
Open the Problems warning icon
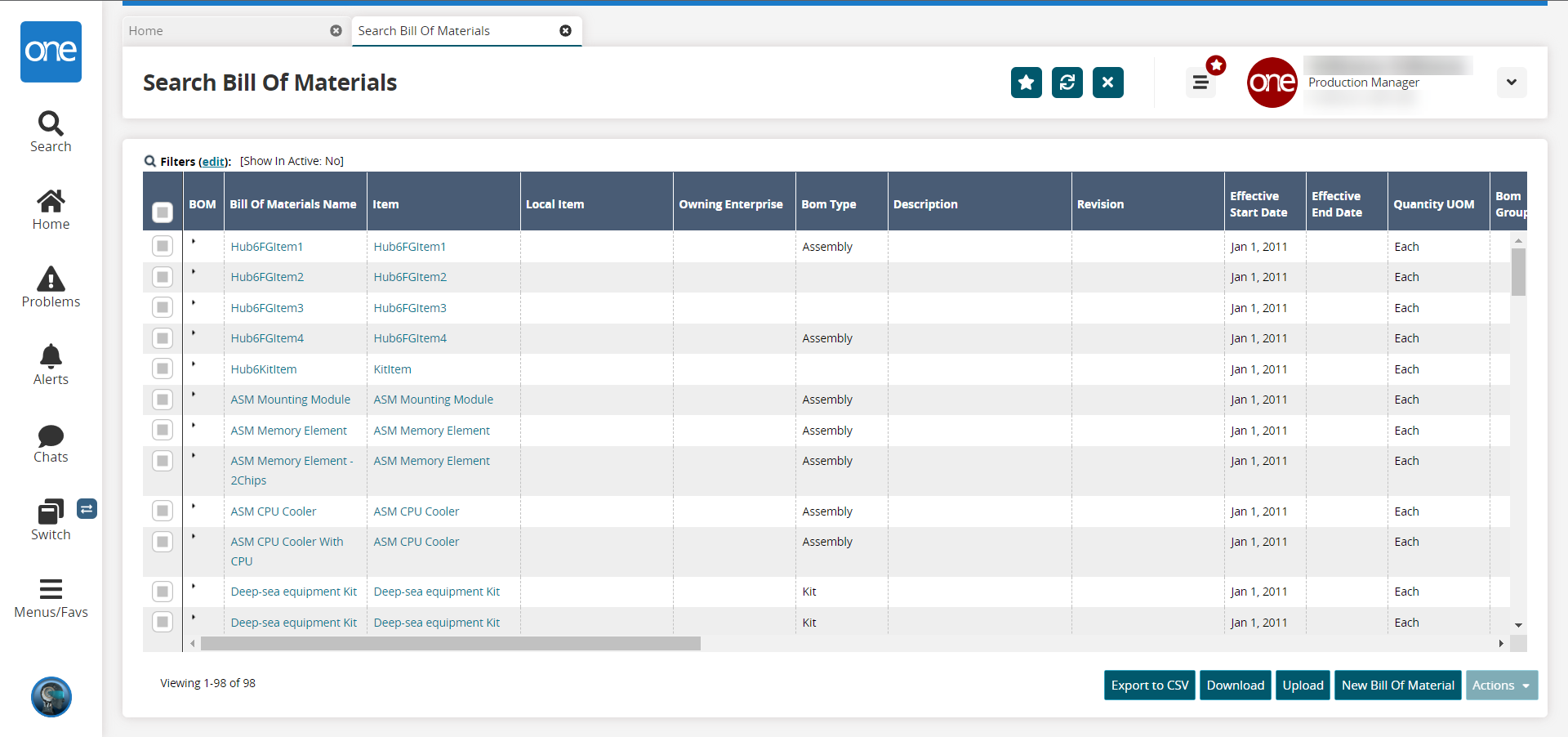51,279
